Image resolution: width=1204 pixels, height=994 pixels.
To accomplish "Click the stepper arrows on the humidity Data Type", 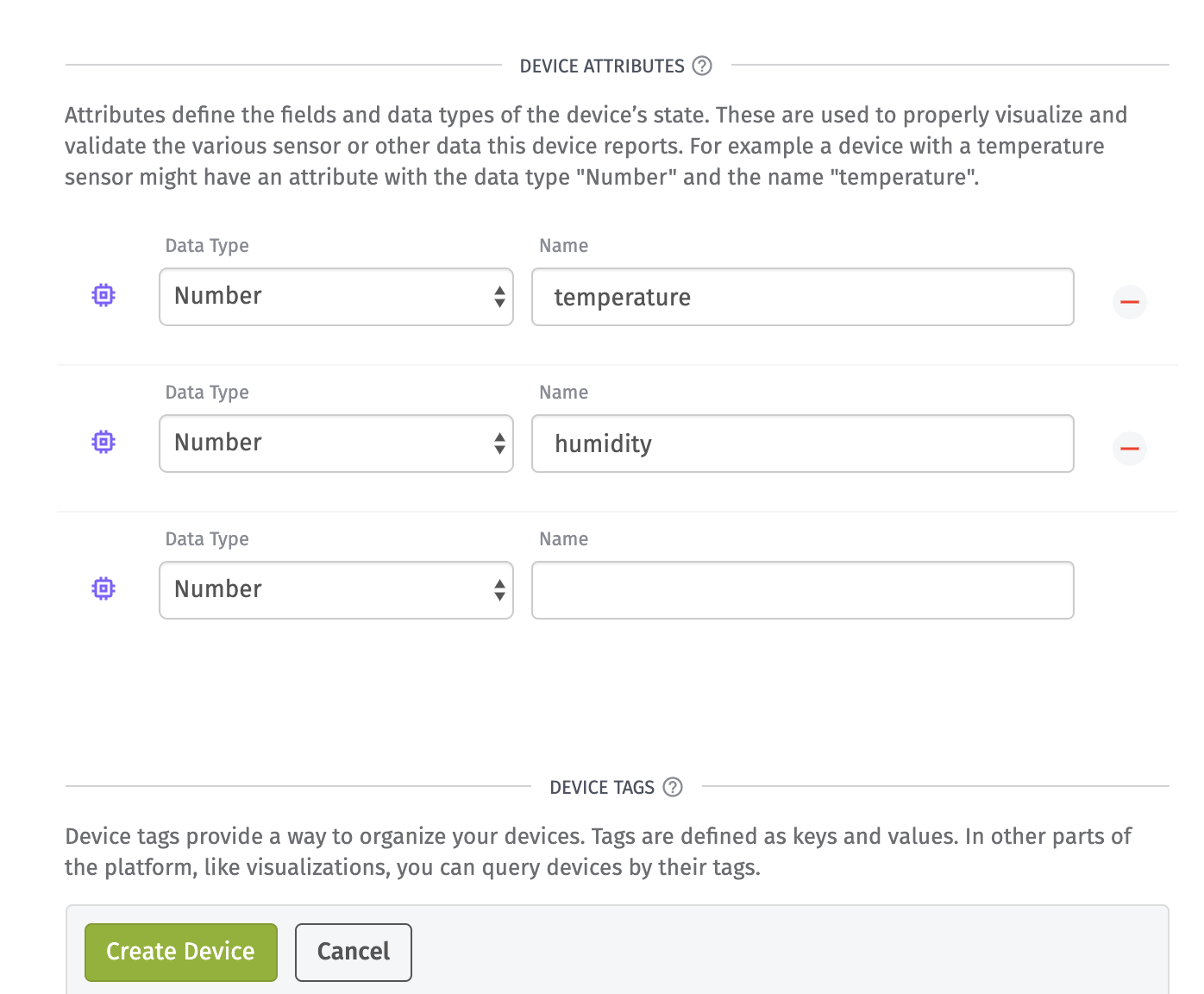I will coord(500,444).
